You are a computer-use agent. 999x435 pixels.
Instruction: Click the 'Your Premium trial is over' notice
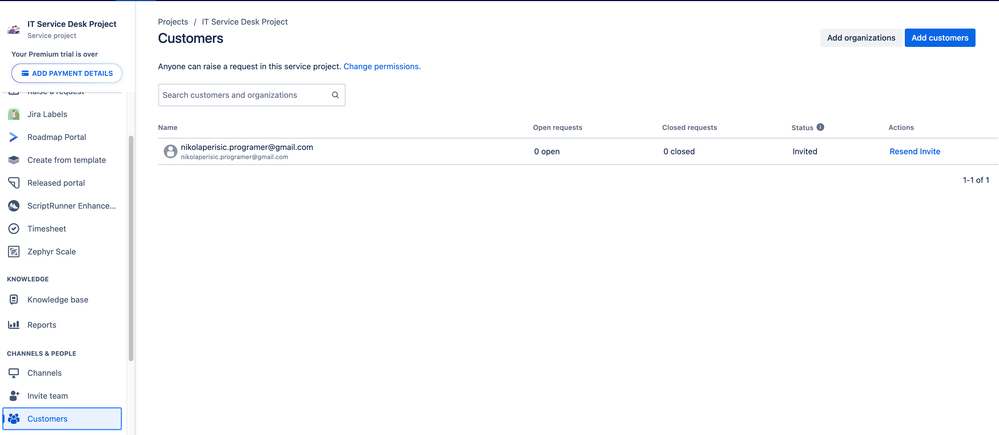[55, 54]
